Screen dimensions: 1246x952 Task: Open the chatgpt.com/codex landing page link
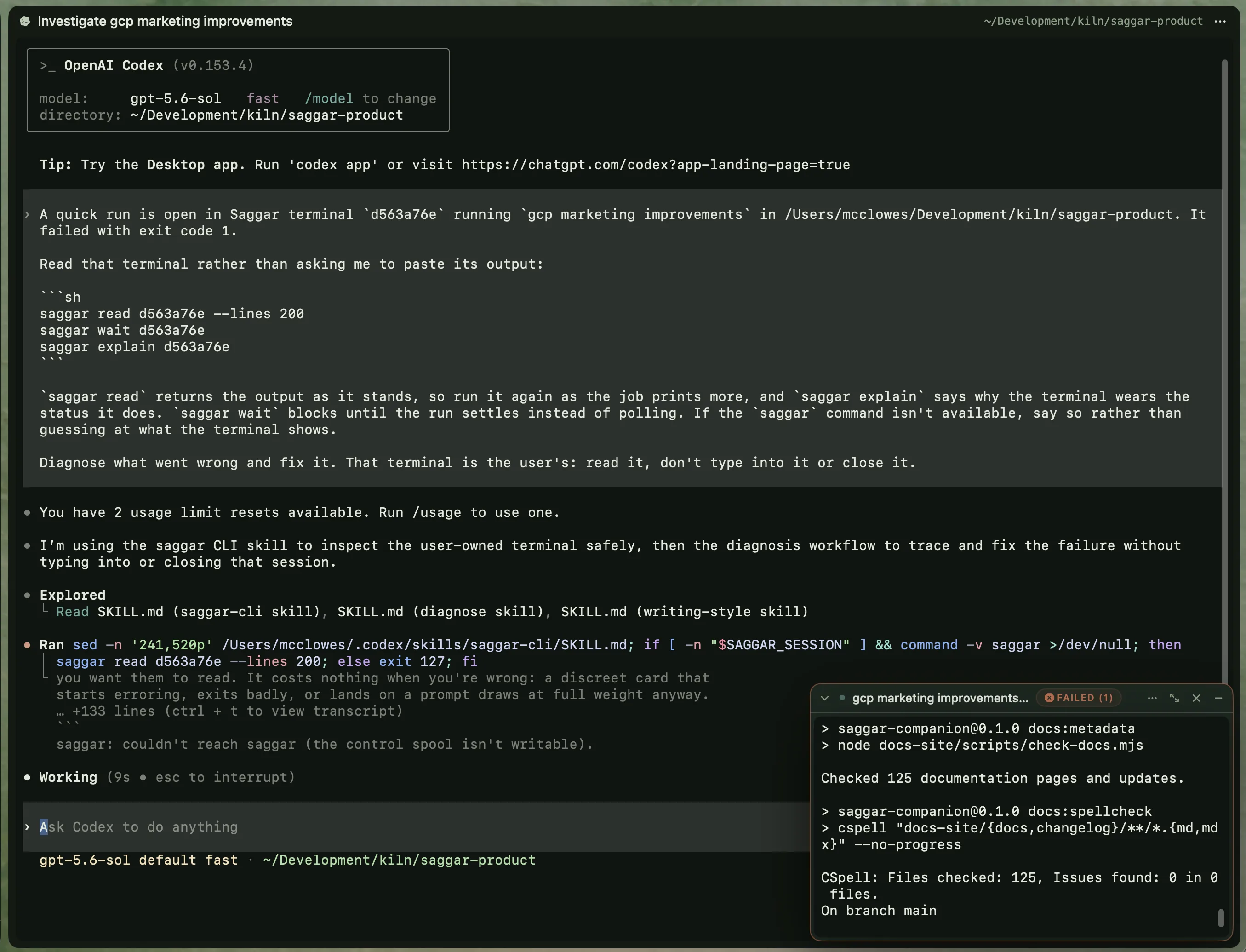(x=655, y=165)
